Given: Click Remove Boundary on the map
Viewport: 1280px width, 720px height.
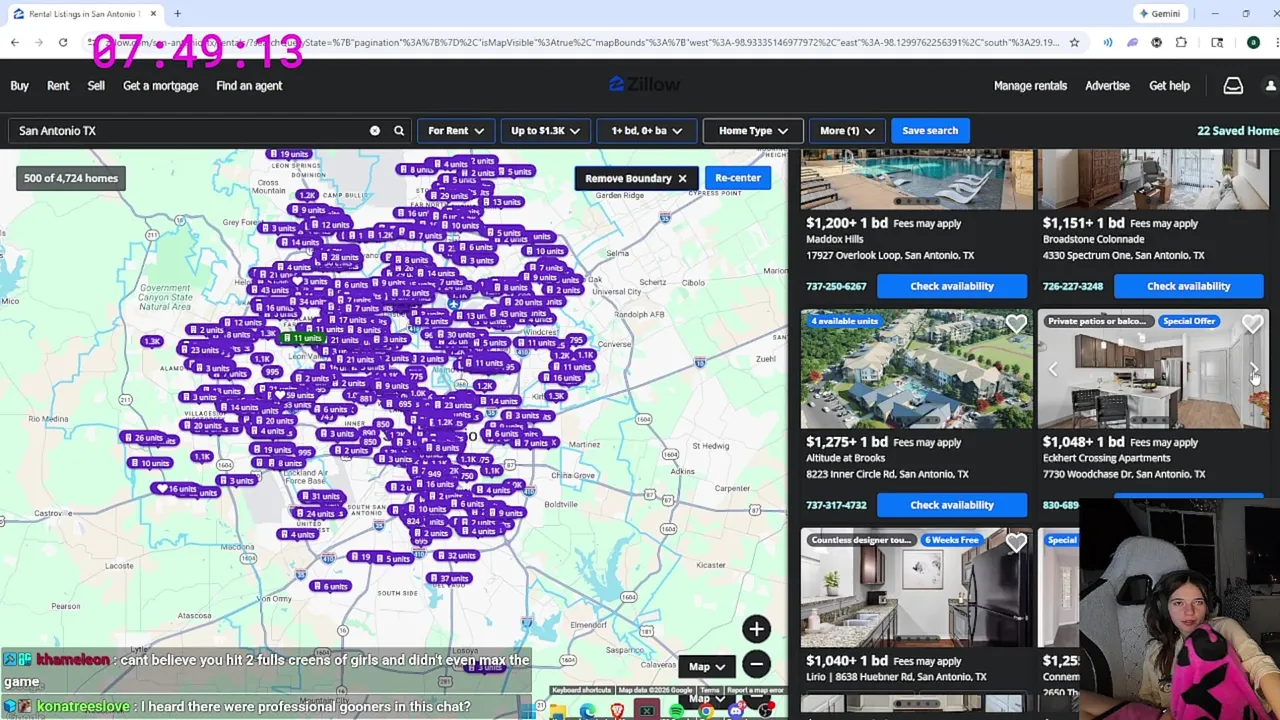Looking at the screenshot, I should 635,178.
